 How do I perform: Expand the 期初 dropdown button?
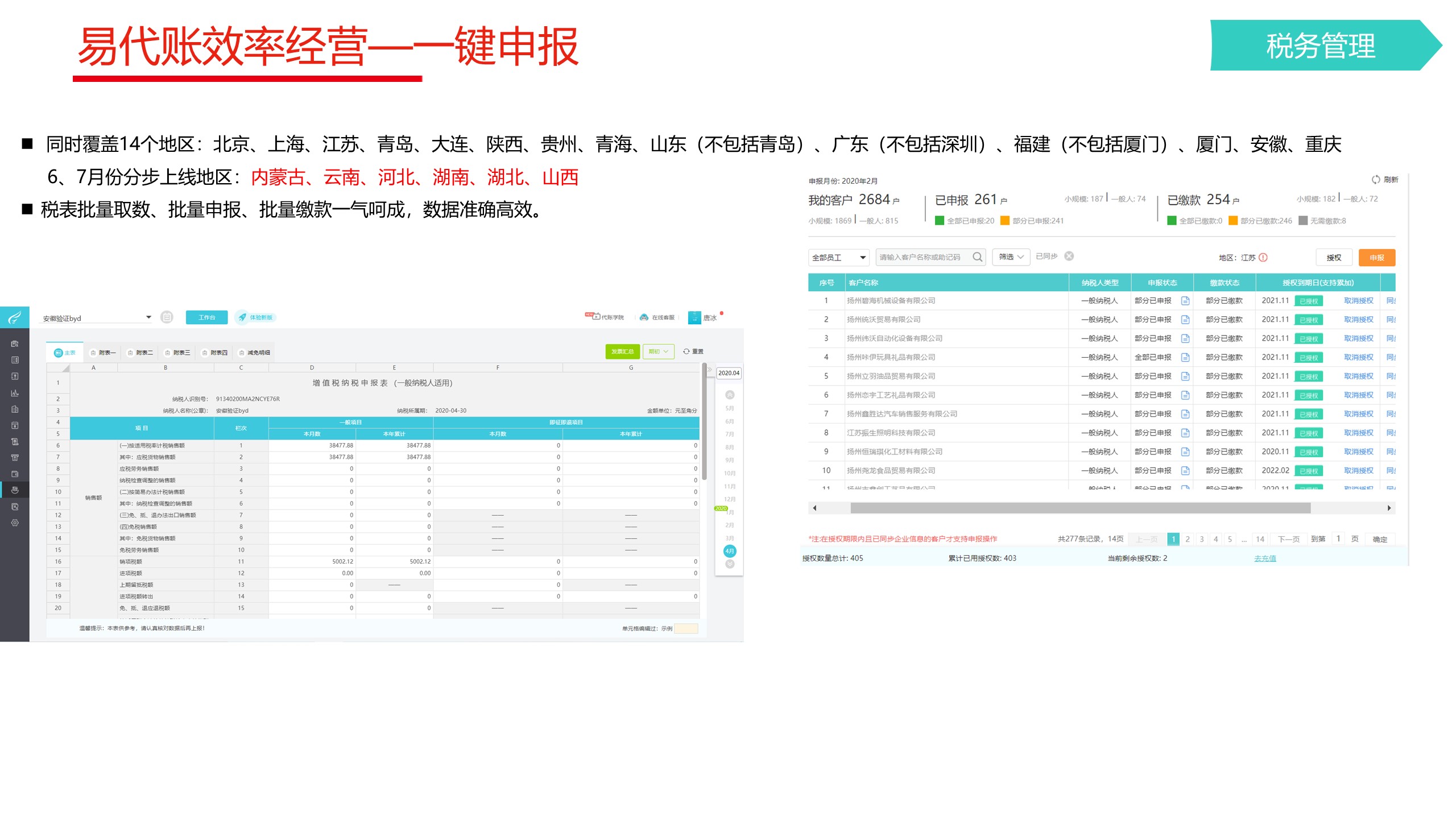(x=659, y=351)
